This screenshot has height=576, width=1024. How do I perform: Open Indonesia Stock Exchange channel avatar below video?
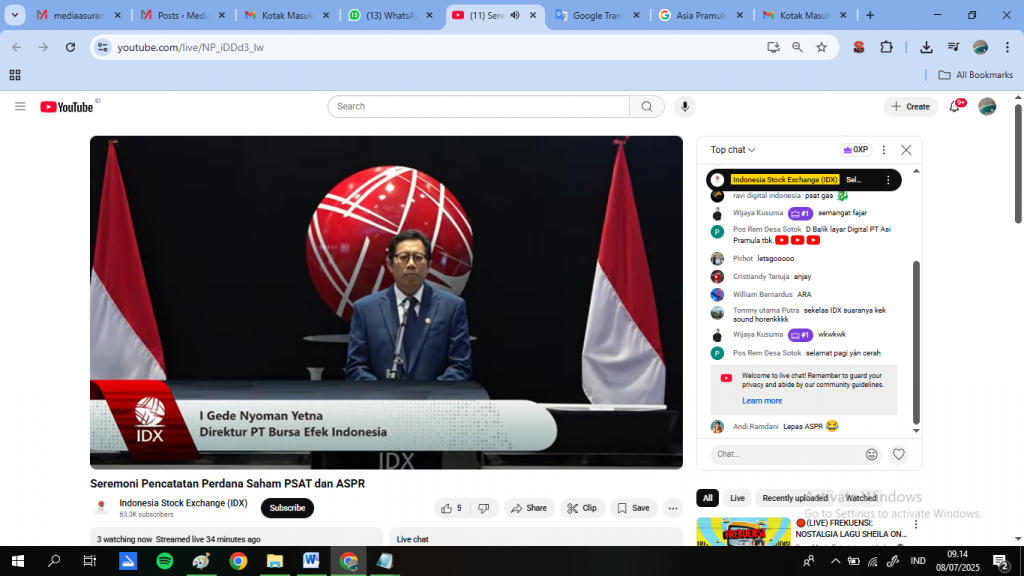101,507
